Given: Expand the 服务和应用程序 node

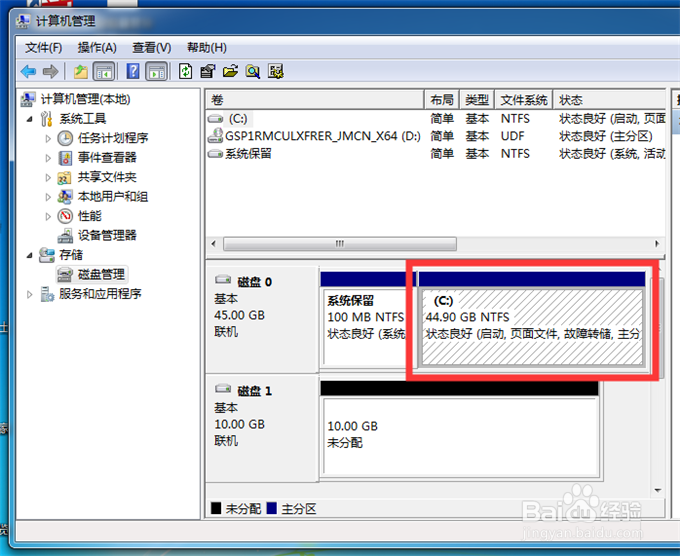Looking at the screenshot, I should click(x=29, y=294).
